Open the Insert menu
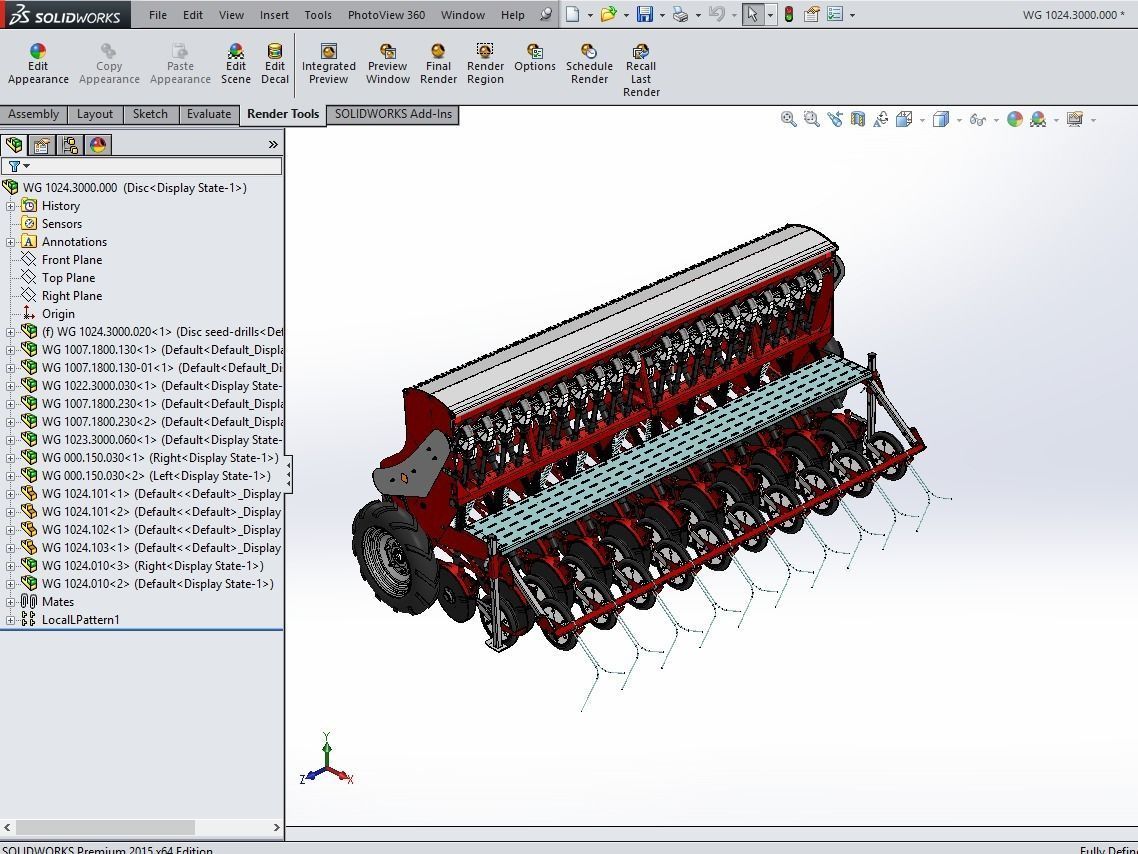1138x854 pixels. [274, 15]
